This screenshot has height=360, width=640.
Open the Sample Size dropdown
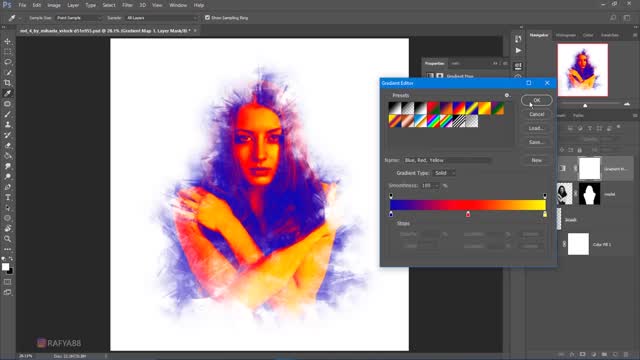click(x=79, y=18)
